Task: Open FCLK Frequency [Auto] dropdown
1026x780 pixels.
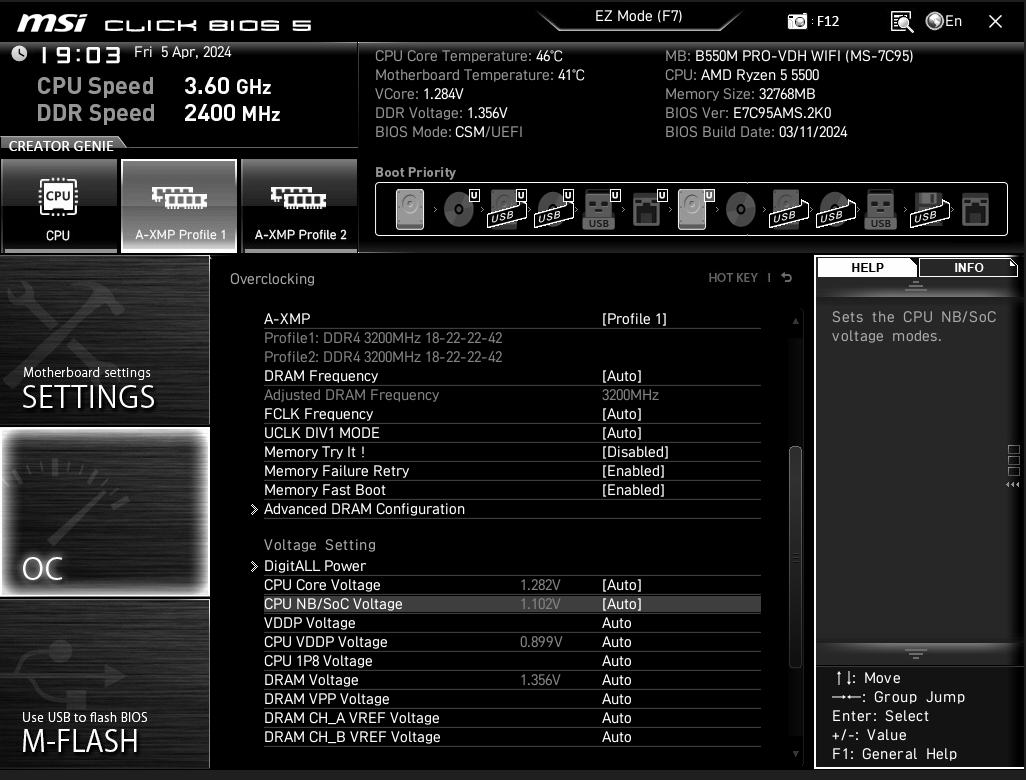Action: click(x=622, y=414)
